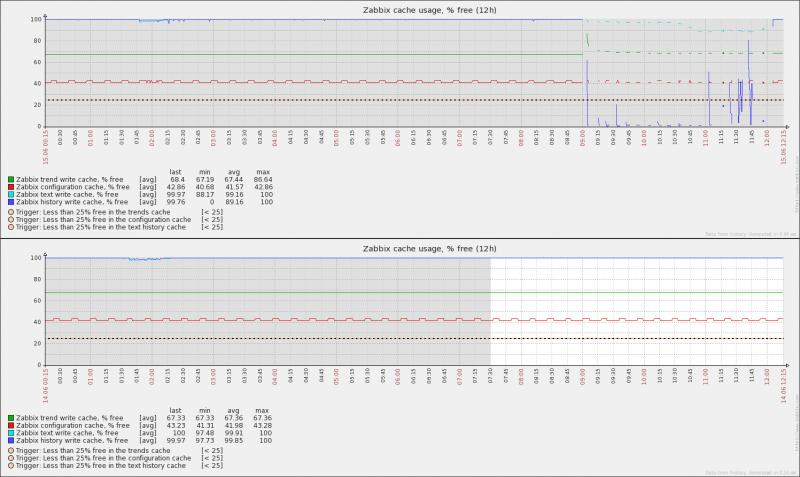Click the blue history write cache swatch in the 15.06 graph legend
The image size is (800, 477).
coord(11,202)
